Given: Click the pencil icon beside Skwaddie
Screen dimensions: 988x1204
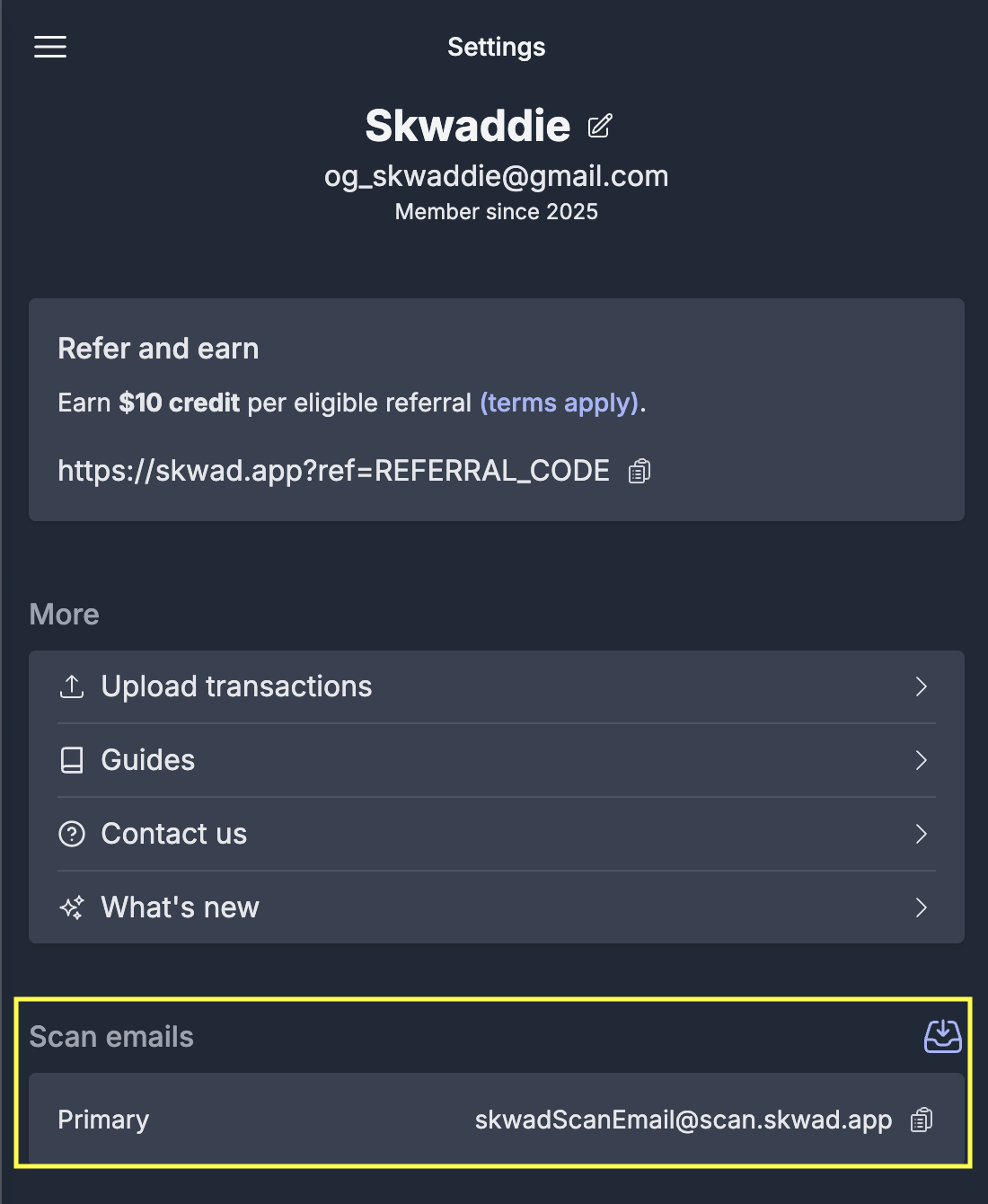Looking at the screenshot, I should click(x=600, y=126).
